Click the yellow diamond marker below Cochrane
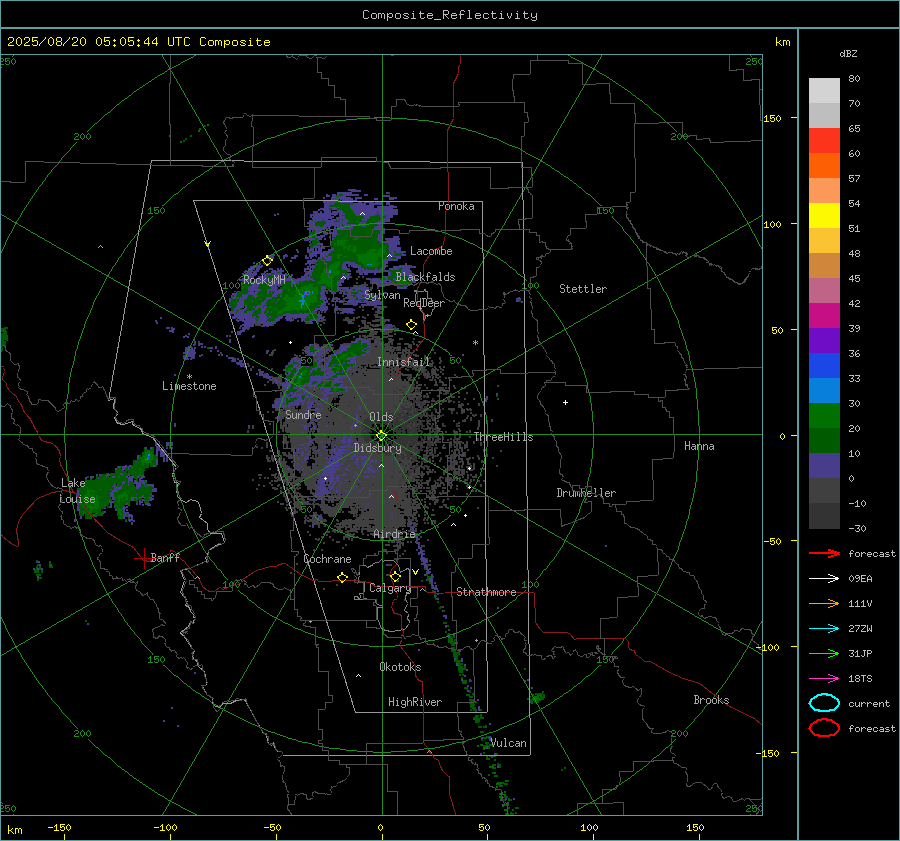The width and height of the screenshot is (900, 841). (x=343, y=577)
